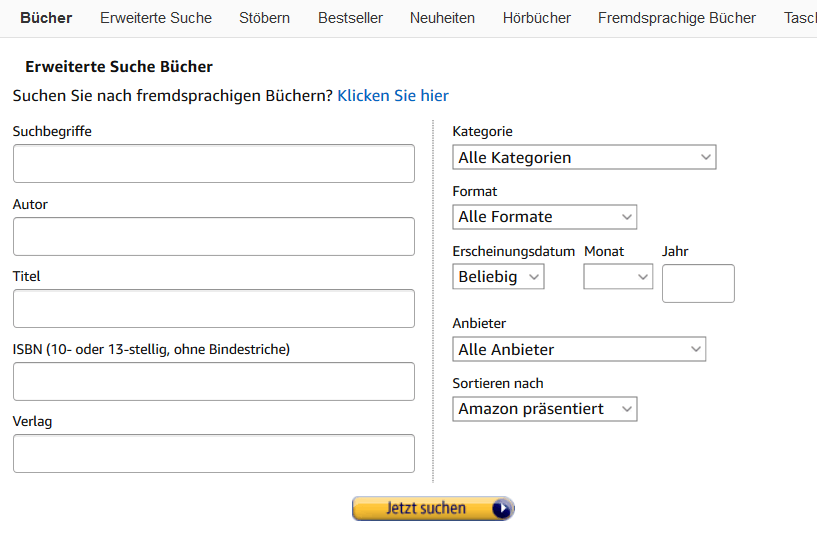The height and width of the screenshot is (536, 817).
Task: Click into the Suchbegriffe field
Action: [x=213, y=163]
